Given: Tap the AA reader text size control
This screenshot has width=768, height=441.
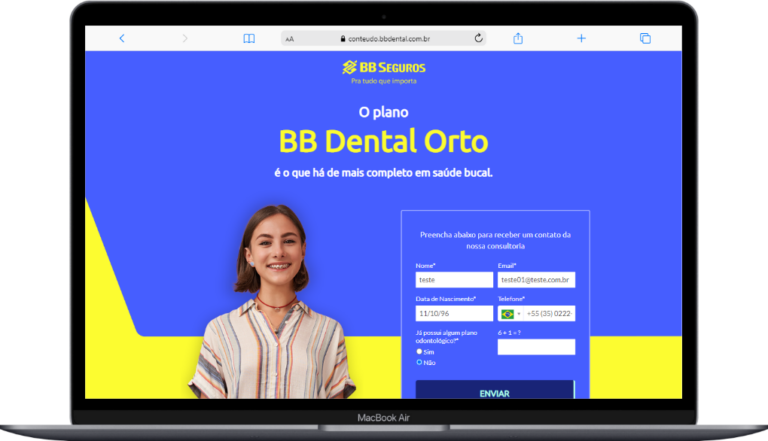Looking at the screenshot, I should click(x=289, y=39).
